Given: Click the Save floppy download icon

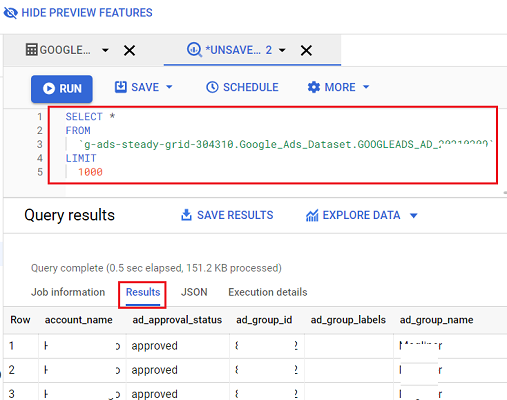Looking at the screenshot, I should (121, 87).
